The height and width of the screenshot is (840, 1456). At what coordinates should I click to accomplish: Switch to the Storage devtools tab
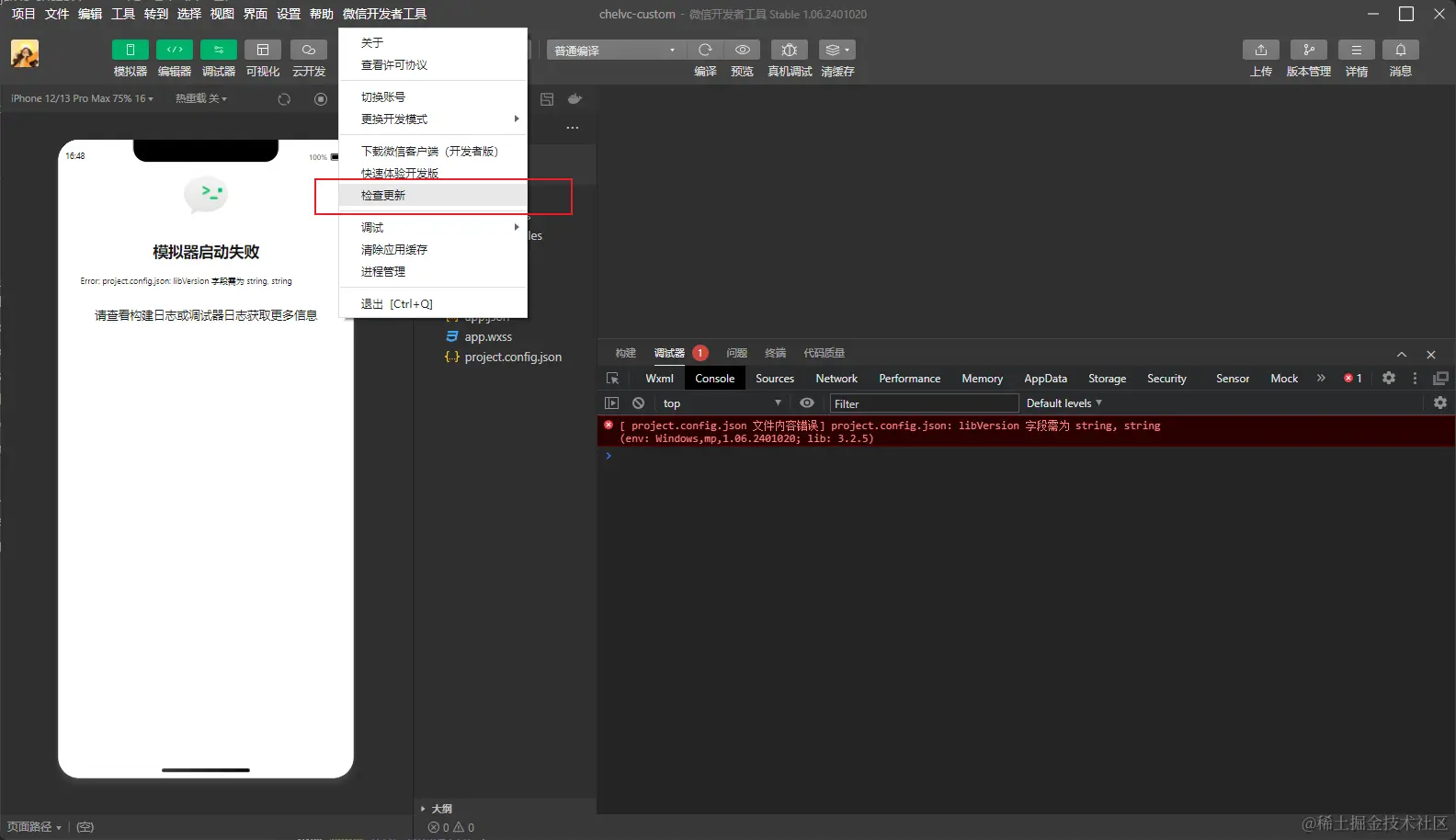[x=1107, y=379]
